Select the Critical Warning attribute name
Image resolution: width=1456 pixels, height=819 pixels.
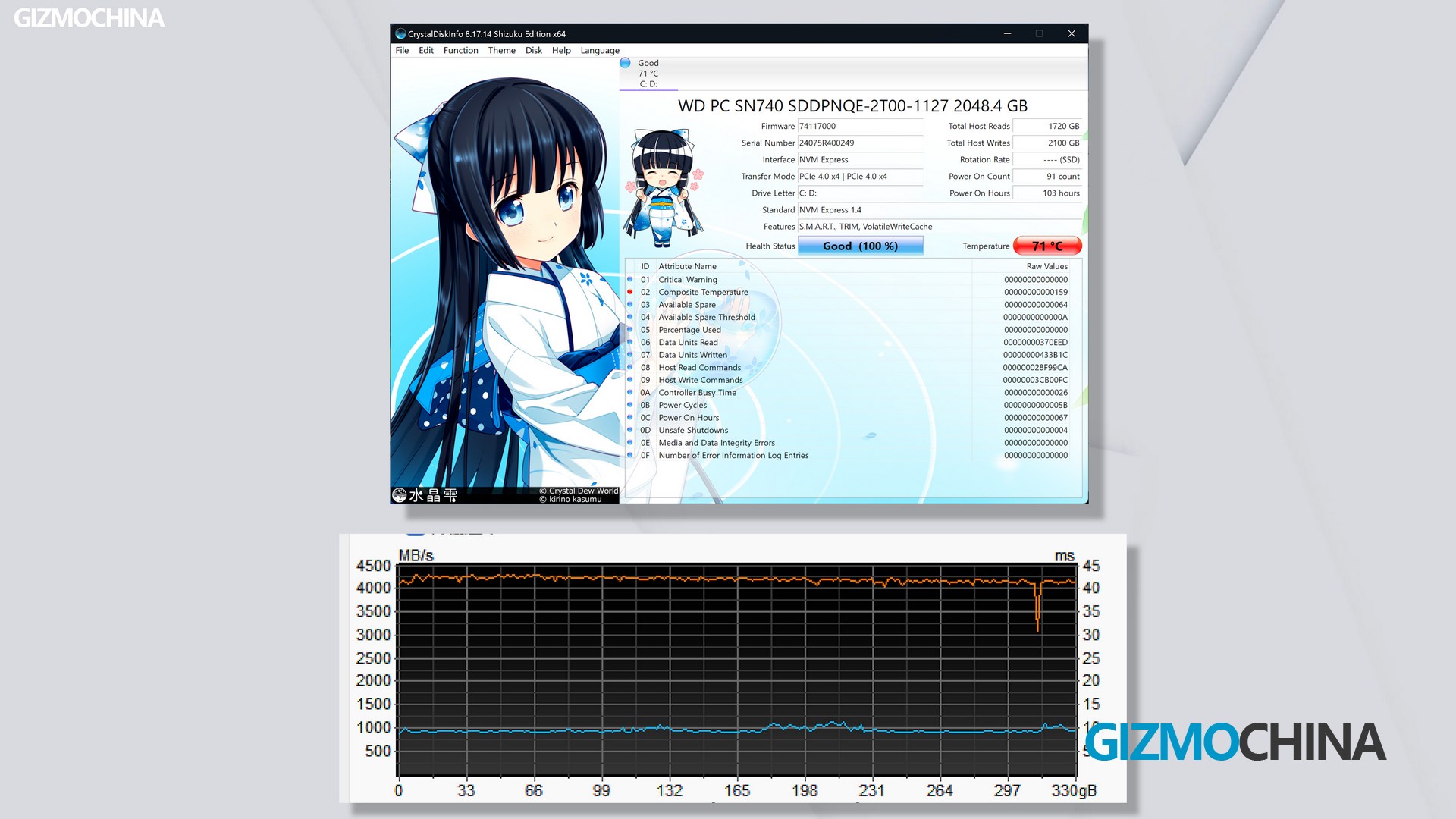tap(687, 280)
